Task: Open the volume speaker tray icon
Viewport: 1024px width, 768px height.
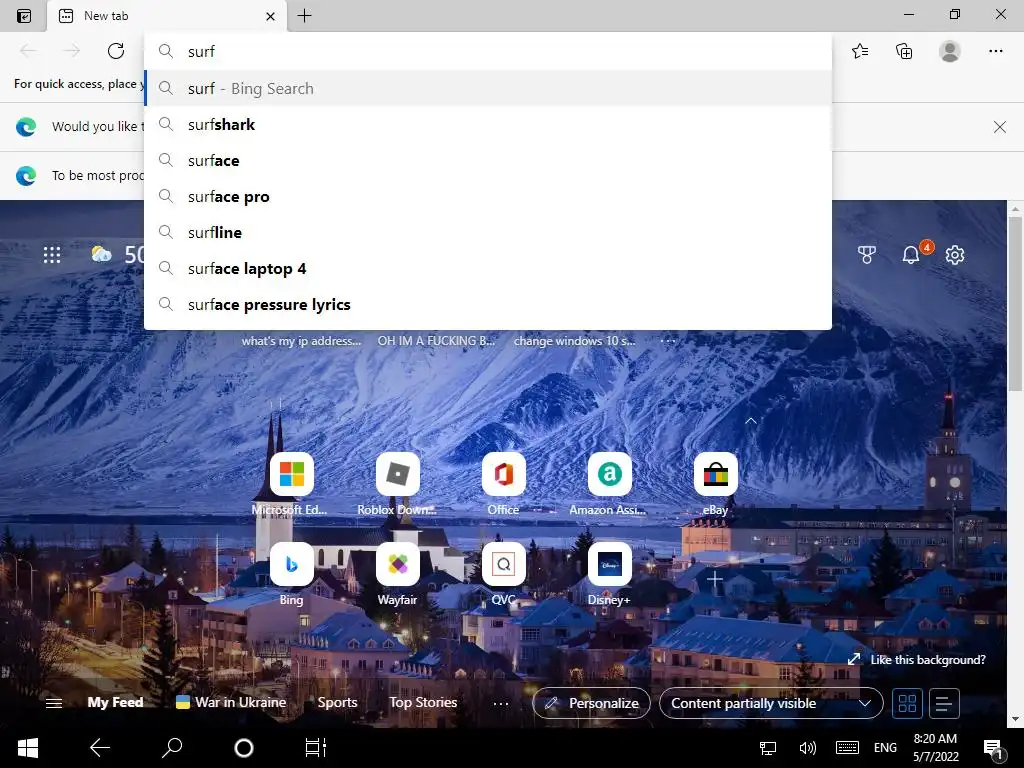Action: (x=808, y=748)
